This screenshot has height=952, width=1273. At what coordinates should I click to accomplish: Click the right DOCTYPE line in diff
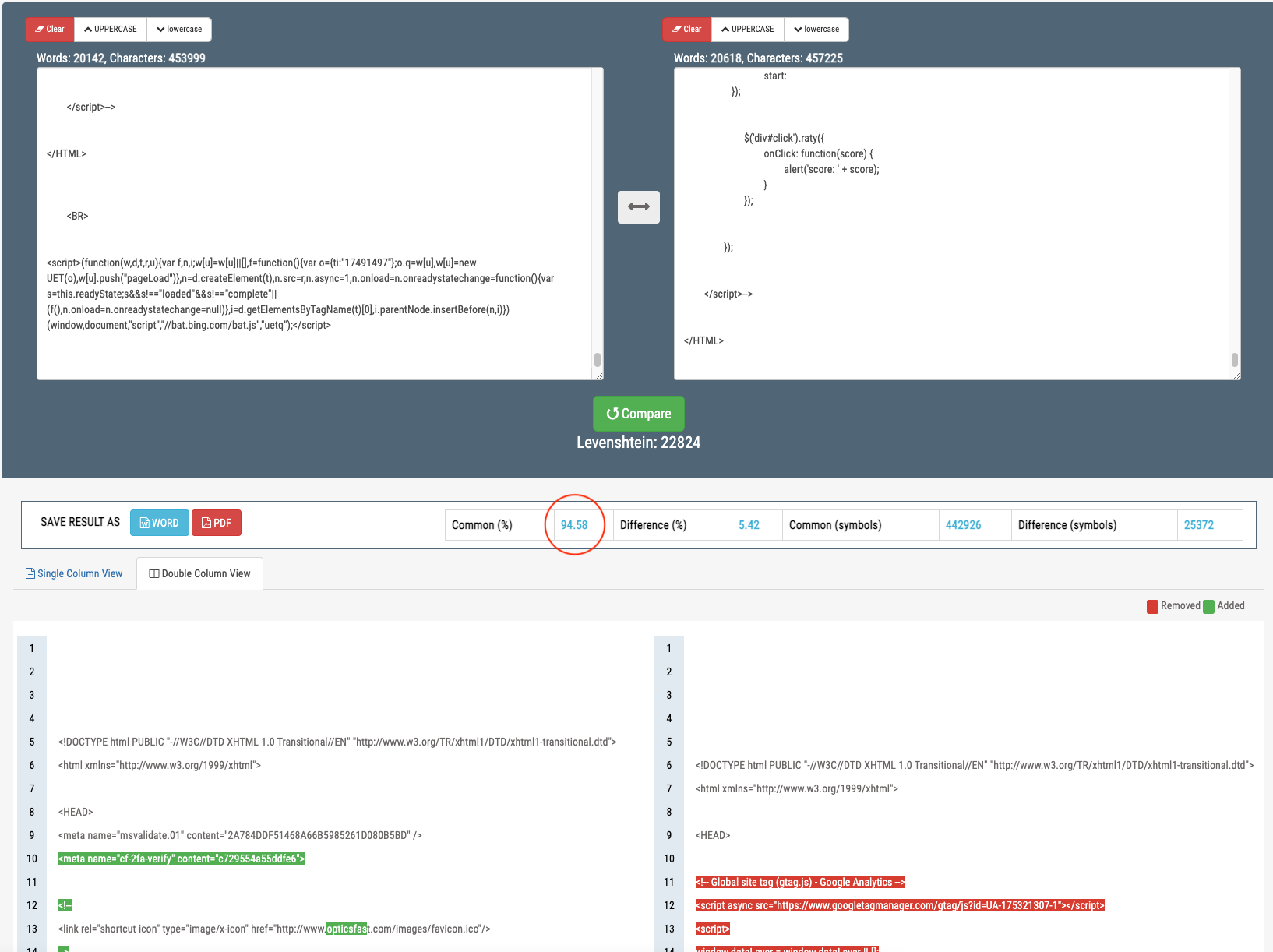[975, 765]
